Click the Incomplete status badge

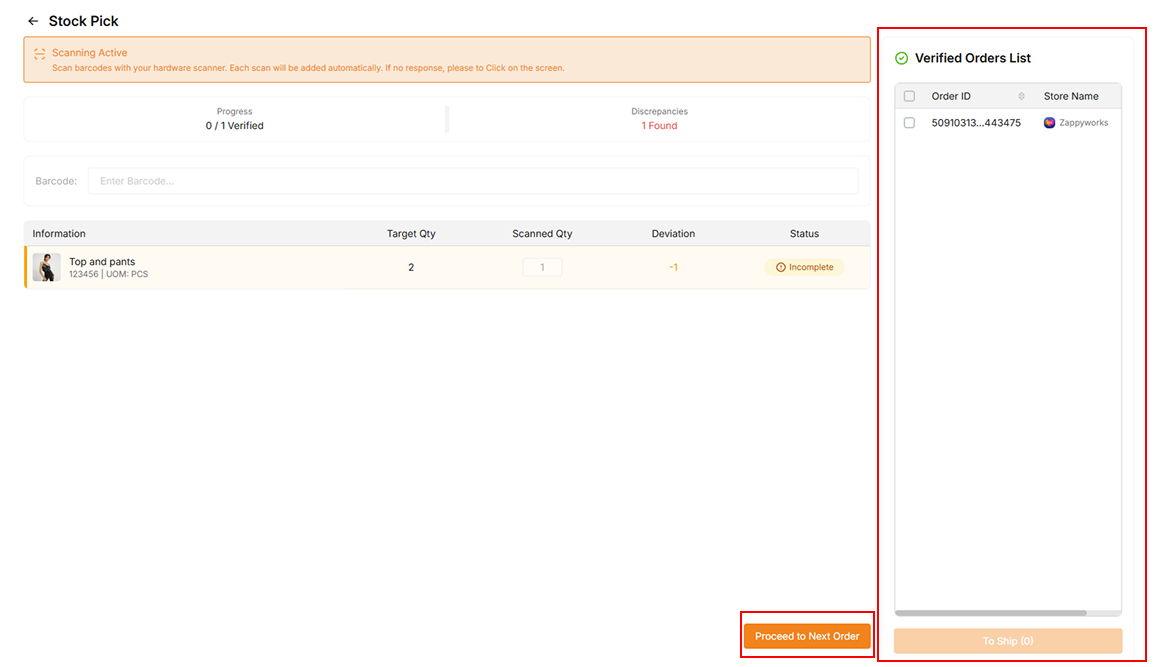(x=804, y=267)
